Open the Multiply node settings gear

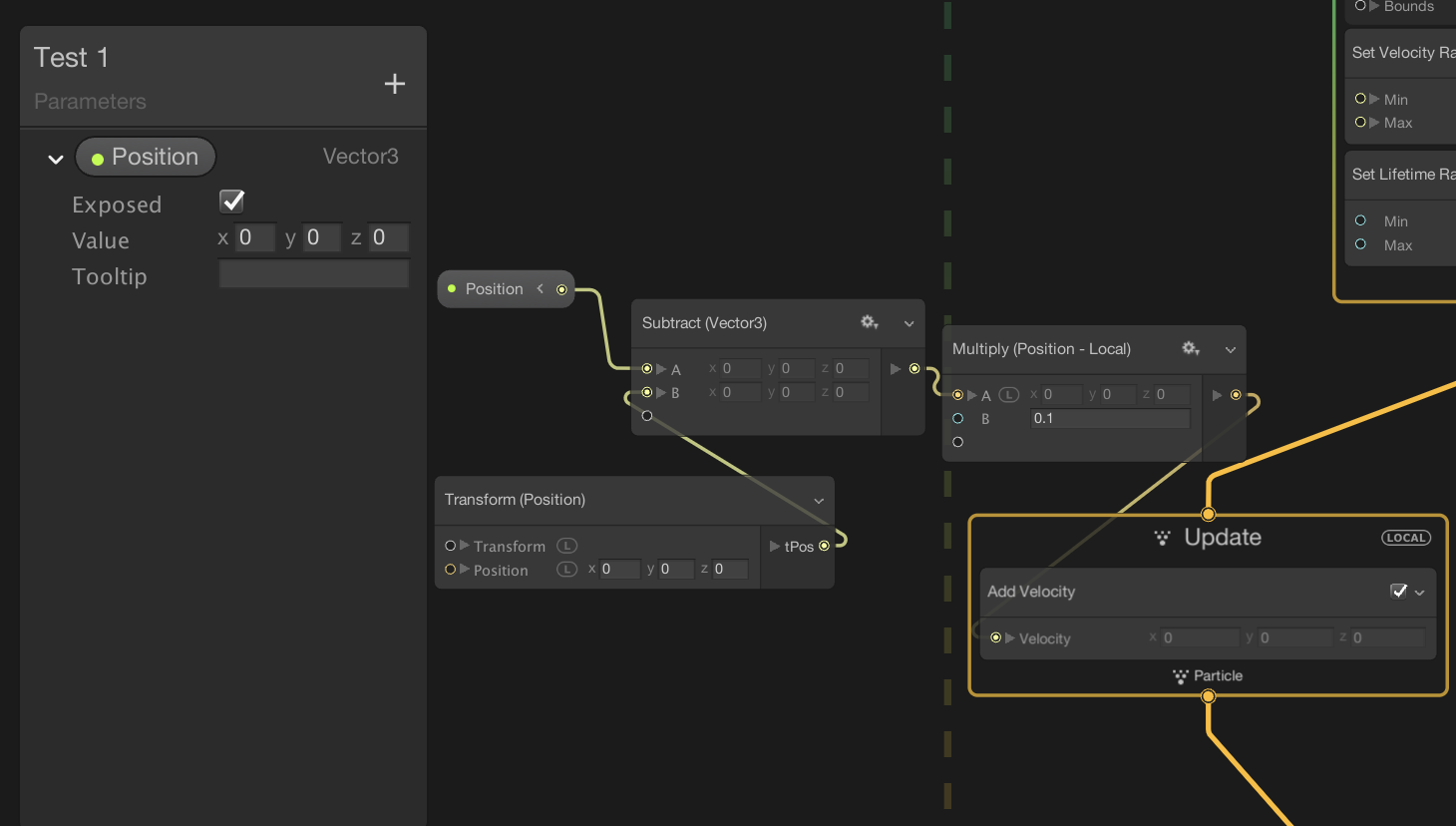coord(1190,348)
